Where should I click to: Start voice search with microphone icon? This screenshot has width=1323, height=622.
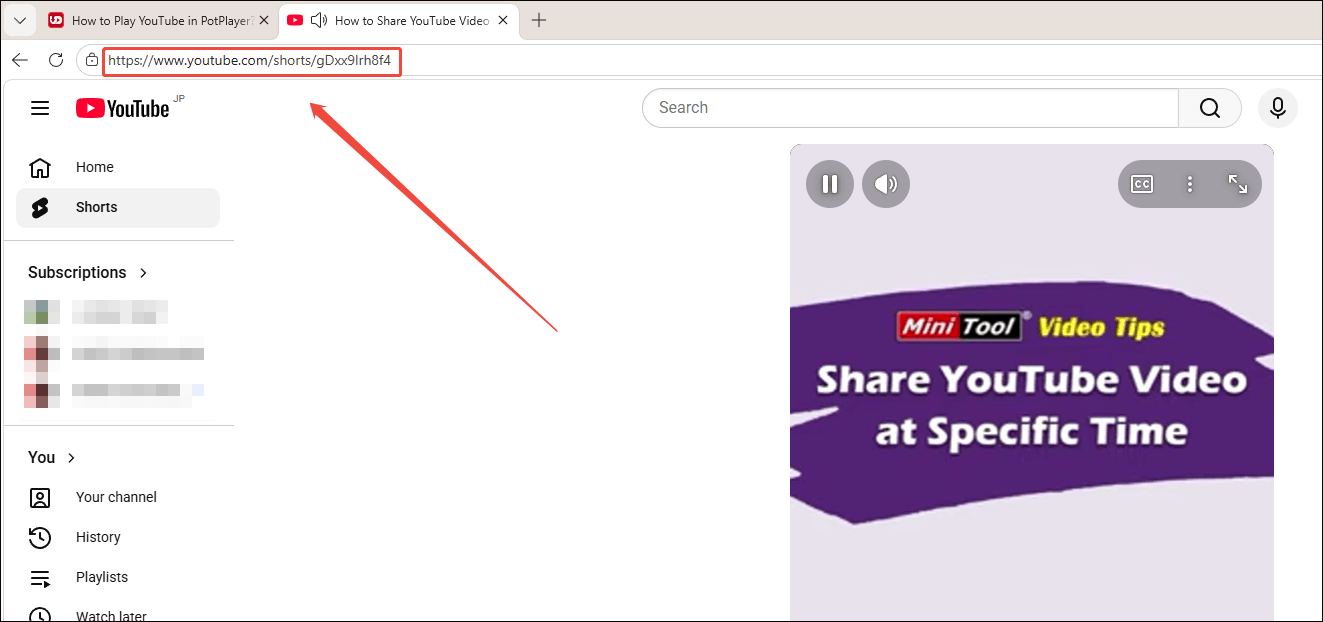1277,108
